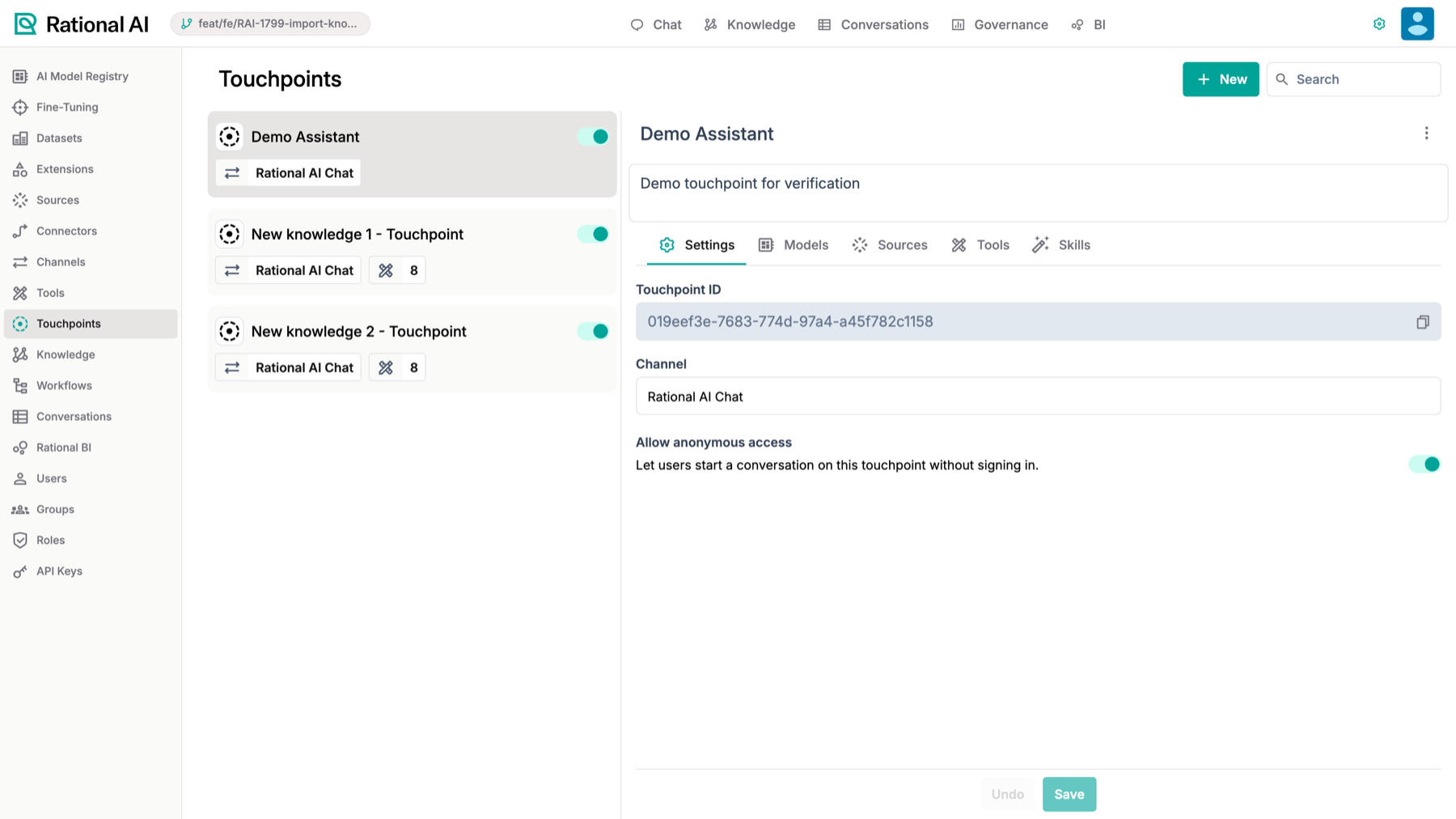
Task: Open the user profile avatar
Action: click(x=1417, y=23)
